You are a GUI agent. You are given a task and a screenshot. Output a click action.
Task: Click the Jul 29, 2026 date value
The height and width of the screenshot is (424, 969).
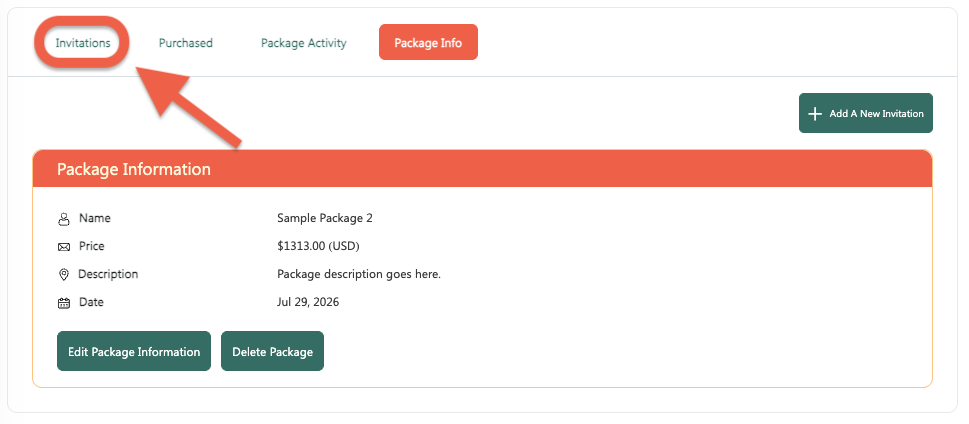(308, 302)
